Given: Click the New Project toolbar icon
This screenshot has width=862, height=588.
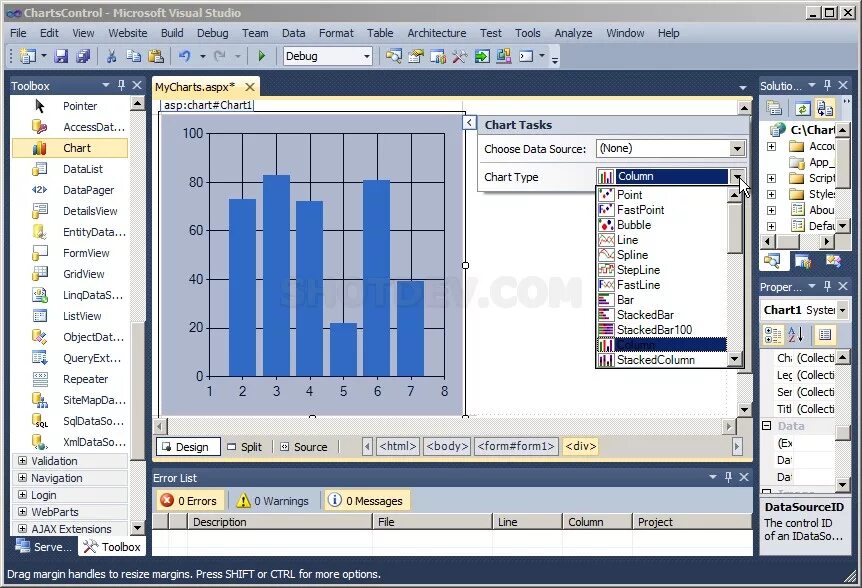Looking at the screenshot, I should [27, 56].
